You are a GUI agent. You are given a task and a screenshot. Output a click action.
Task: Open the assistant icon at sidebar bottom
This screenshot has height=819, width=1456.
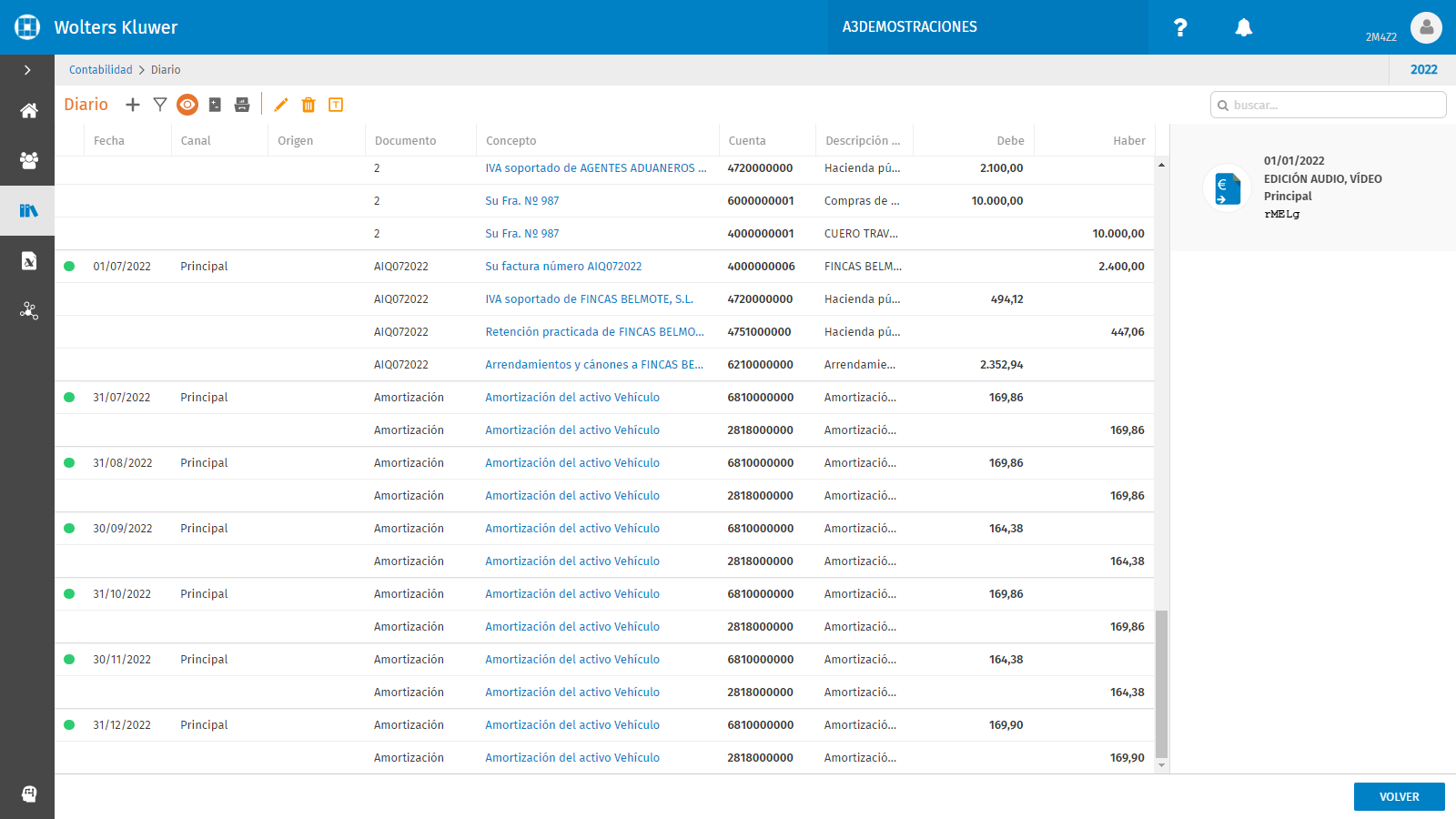[28, 794]
